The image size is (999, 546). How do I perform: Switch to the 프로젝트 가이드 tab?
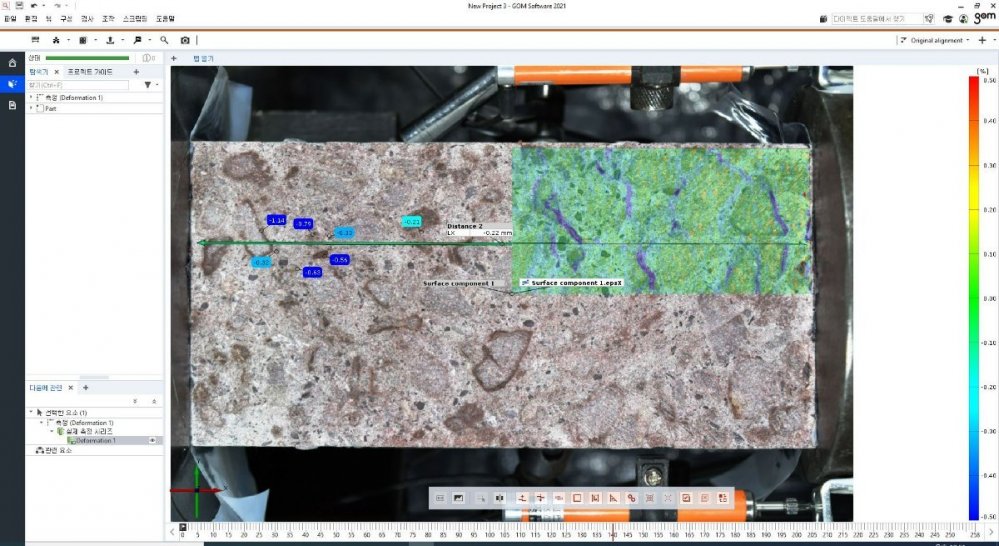[89, 72]
